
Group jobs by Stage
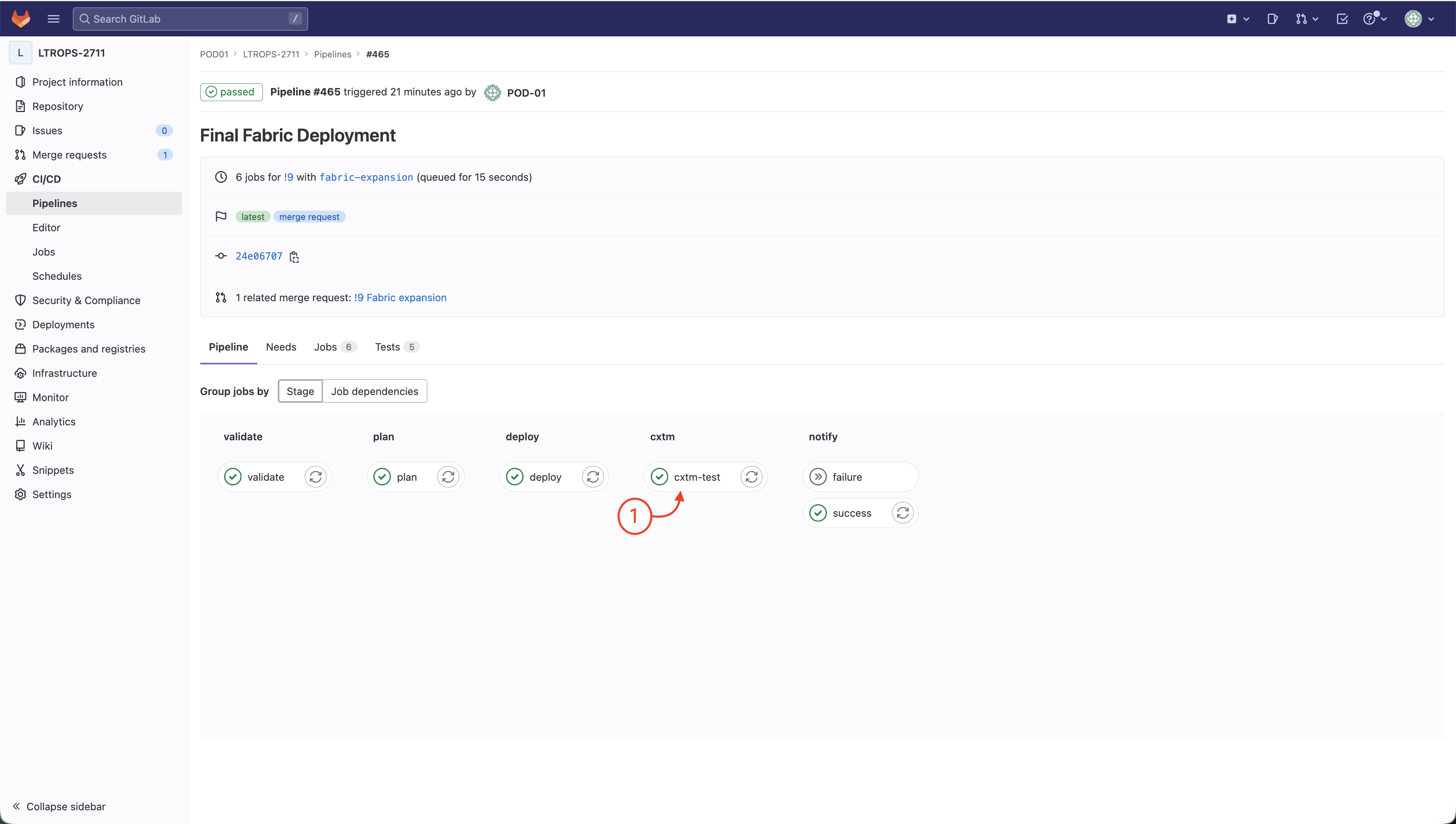[x=300, y=392]
